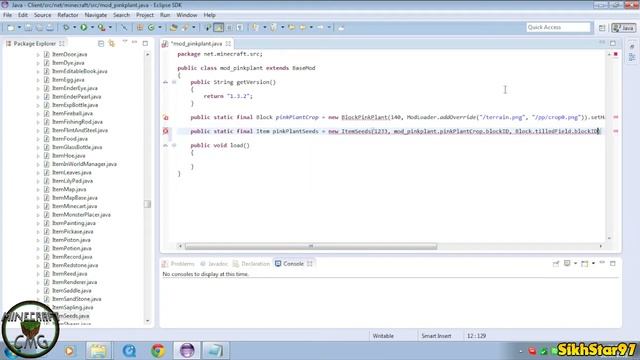Click the Console Open Console icon

tap(585, 264)
